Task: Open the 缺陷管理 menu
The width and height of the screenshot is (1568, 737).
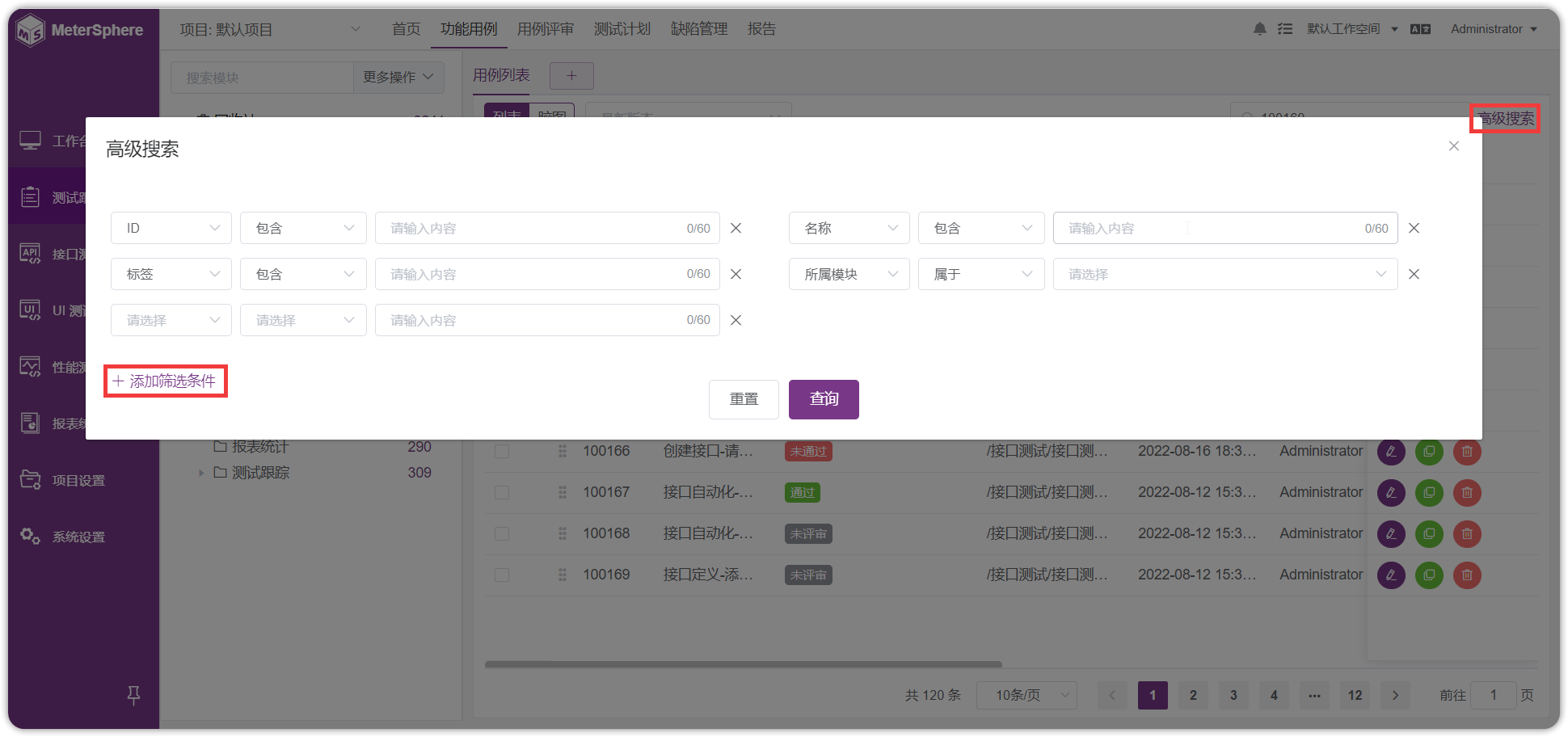Action: coord(699,29)
